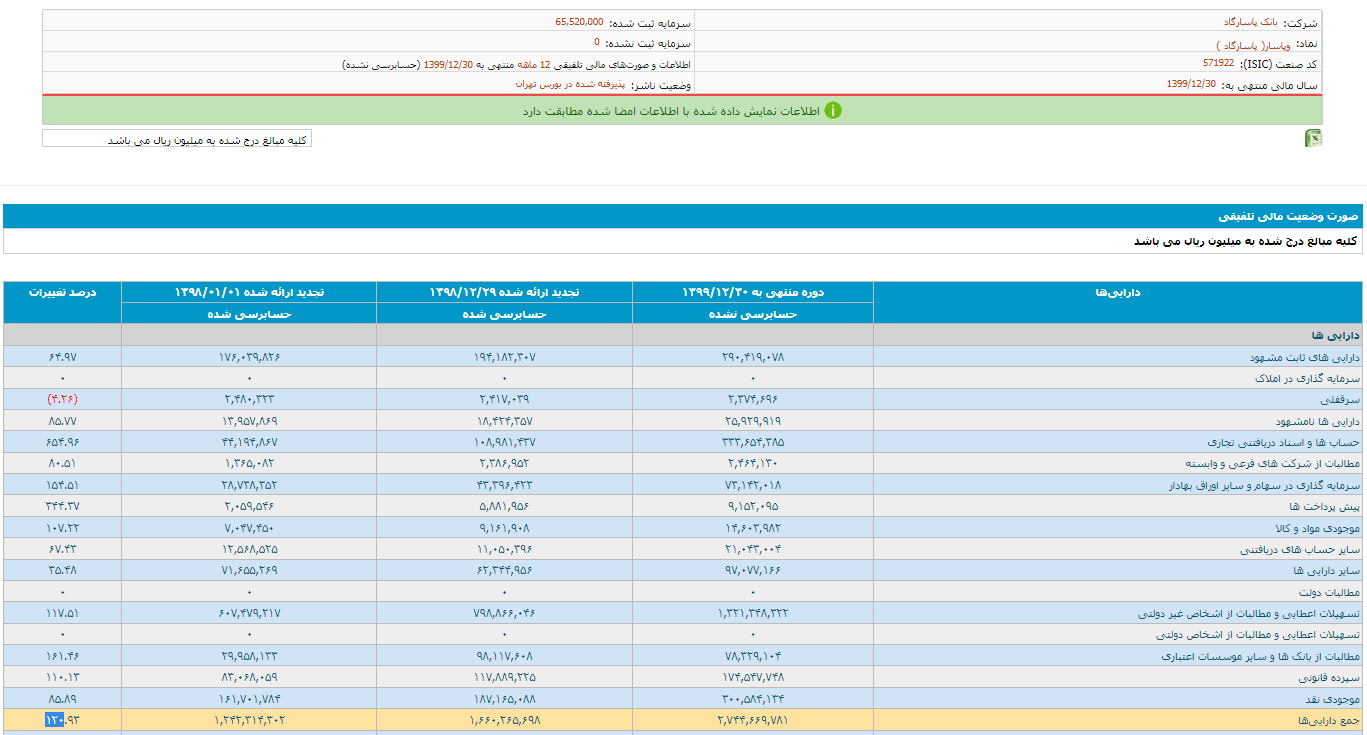This screenshot has width=1367, height=735.
Task: Click the دوره منتهی به ۱۳۹۹/۱۲/۳۰ column header
Action: coord(753,292)
